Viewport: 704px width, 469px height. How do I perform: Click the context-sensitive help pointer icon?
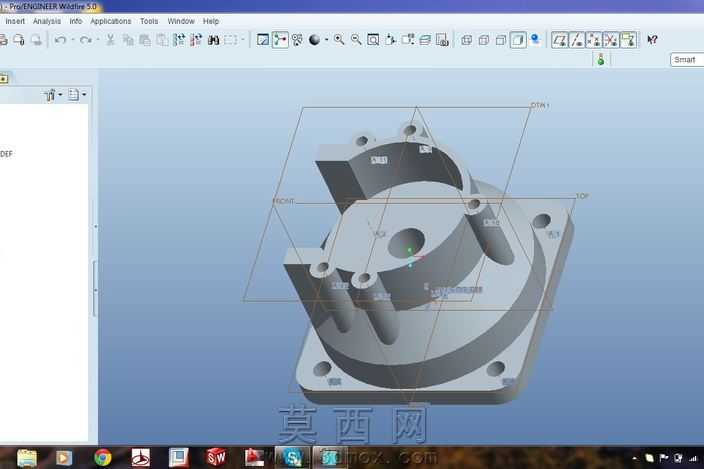coord(652,40)
